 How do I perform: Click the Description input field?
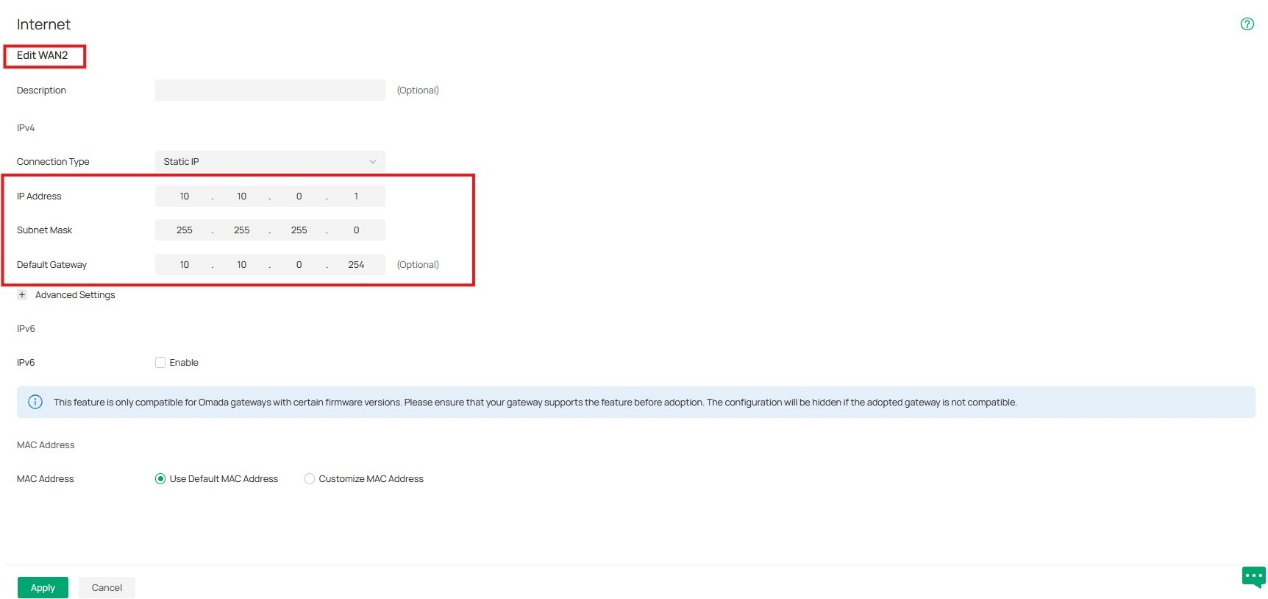click(270, 89)
